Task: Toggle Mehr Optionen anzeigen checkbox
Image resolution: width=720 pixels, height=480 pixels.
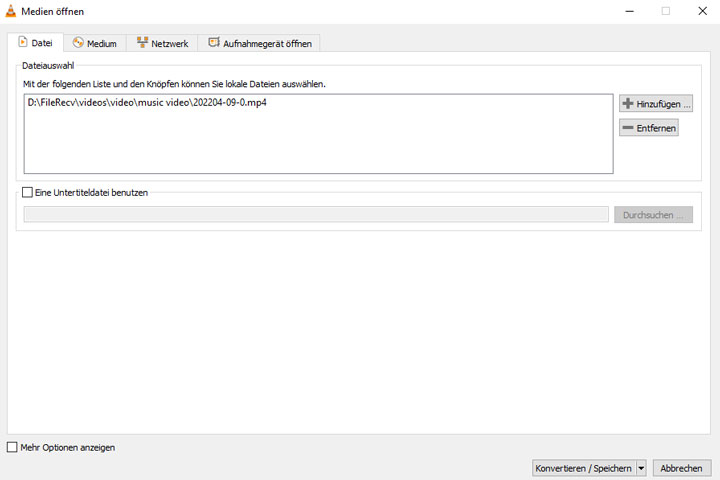Action: coord(12,447)
